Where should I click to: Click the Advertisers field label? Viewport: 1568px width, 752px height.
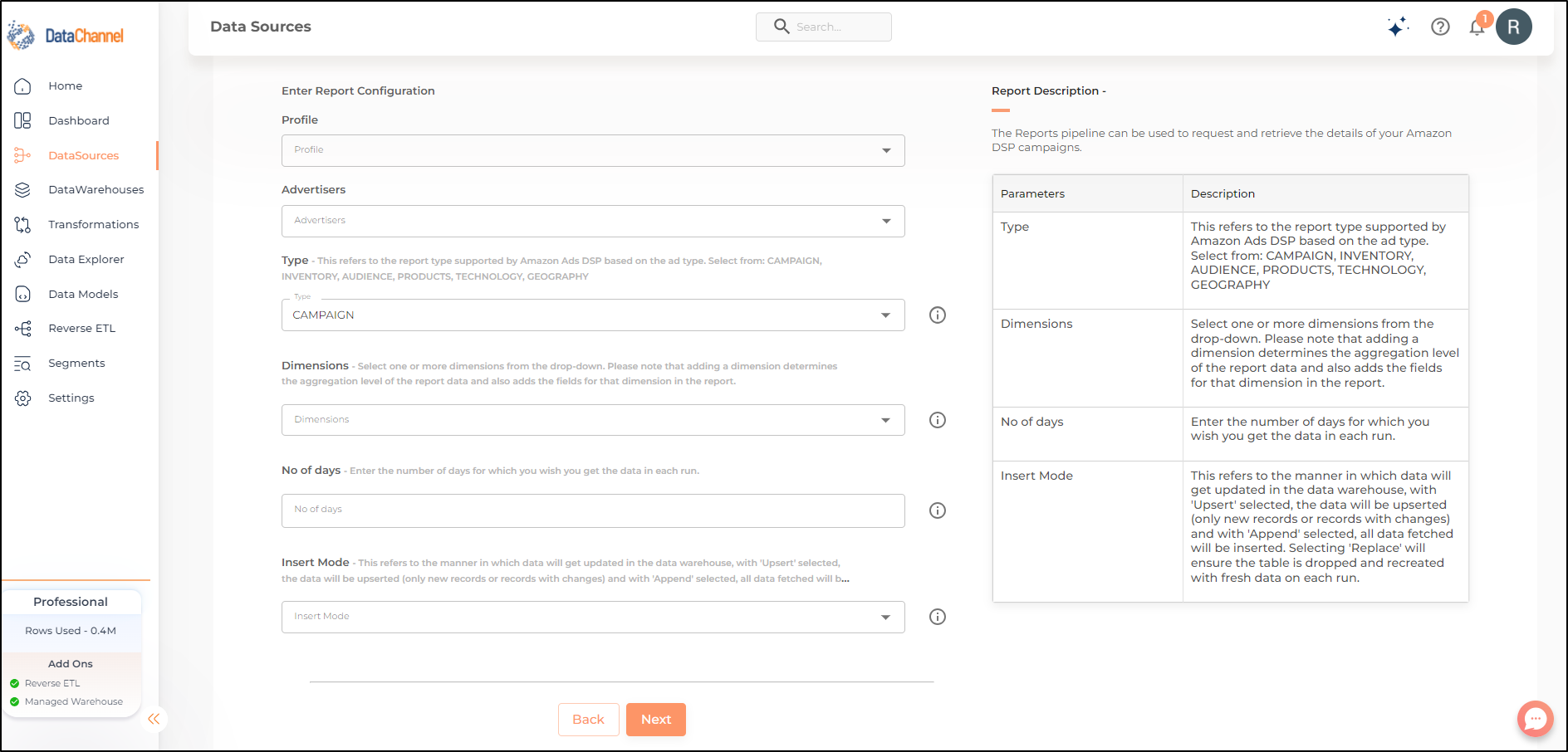[313, 190]
